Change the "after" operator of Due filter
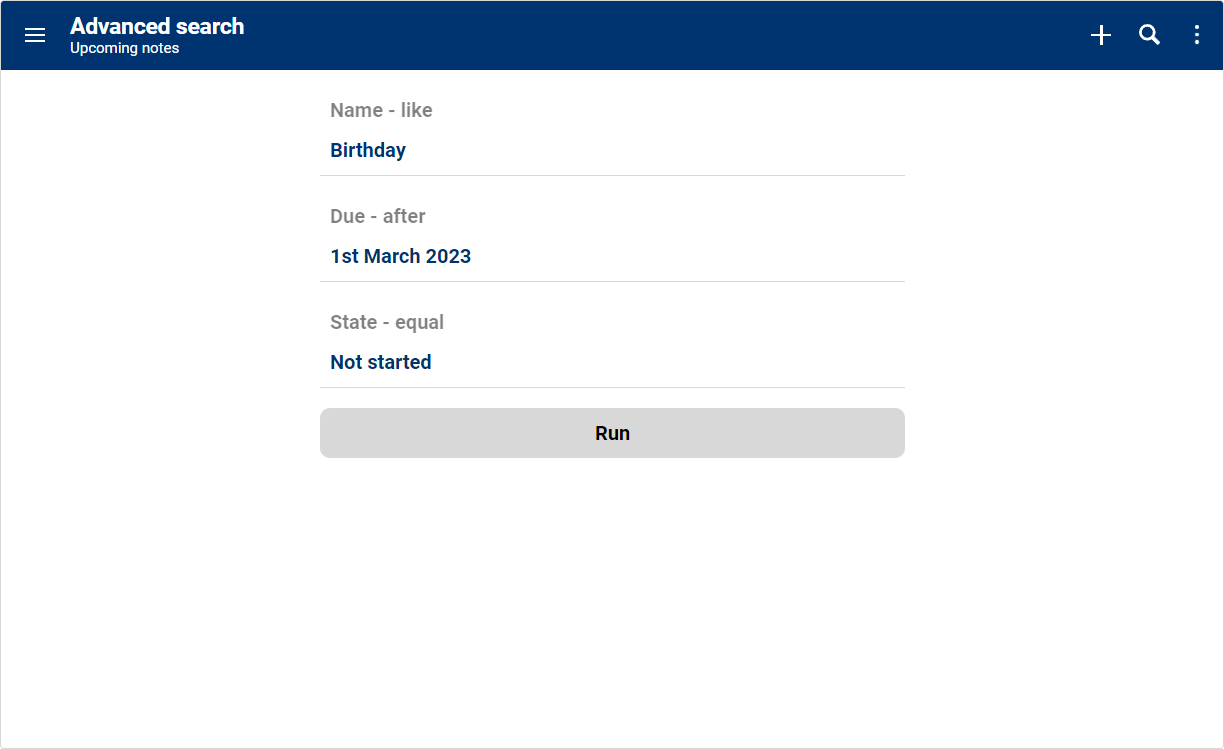Screen dimensions: 1224x749 coord(404,216)
